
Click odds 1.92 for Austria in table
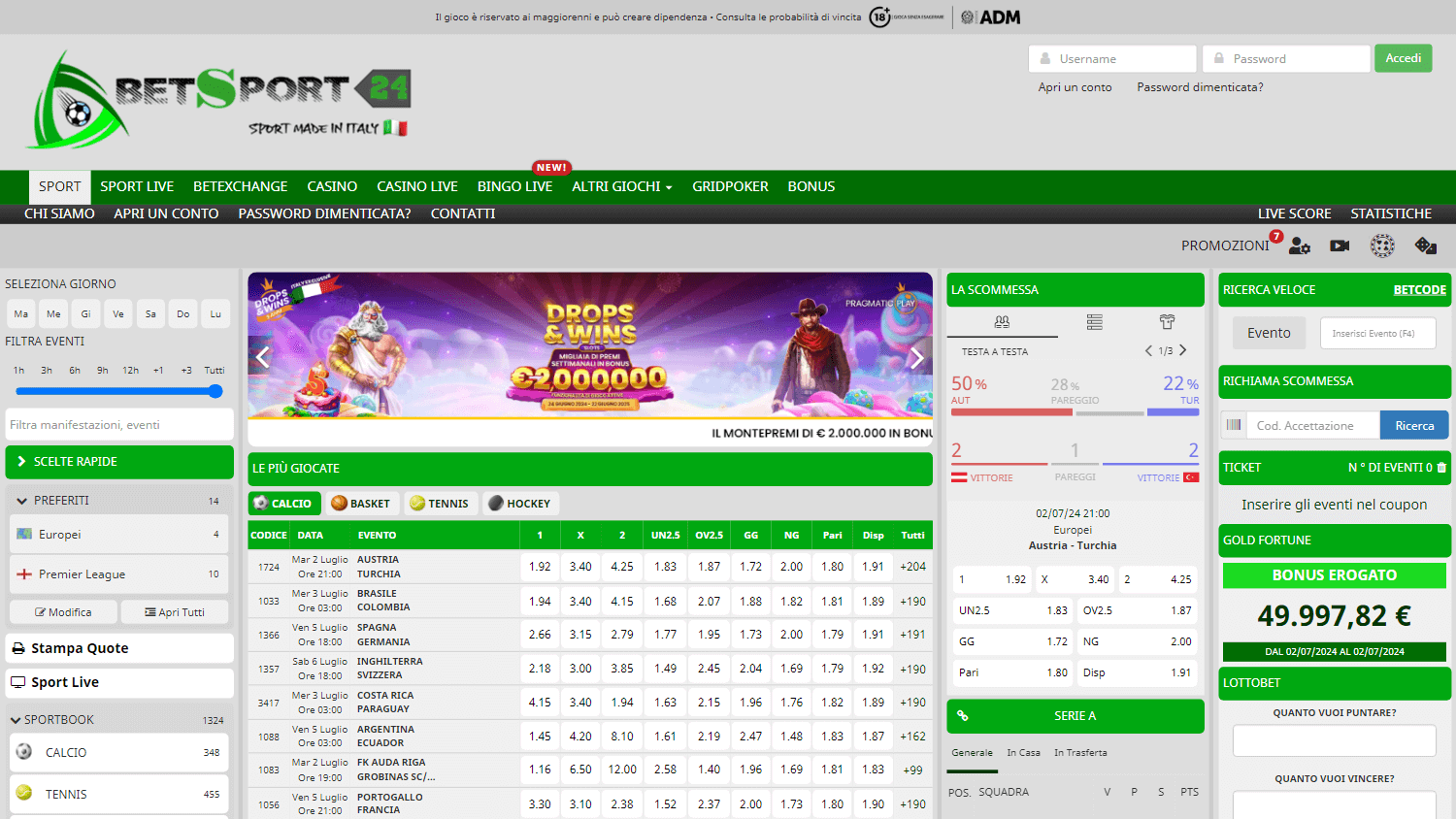point(540,567)
